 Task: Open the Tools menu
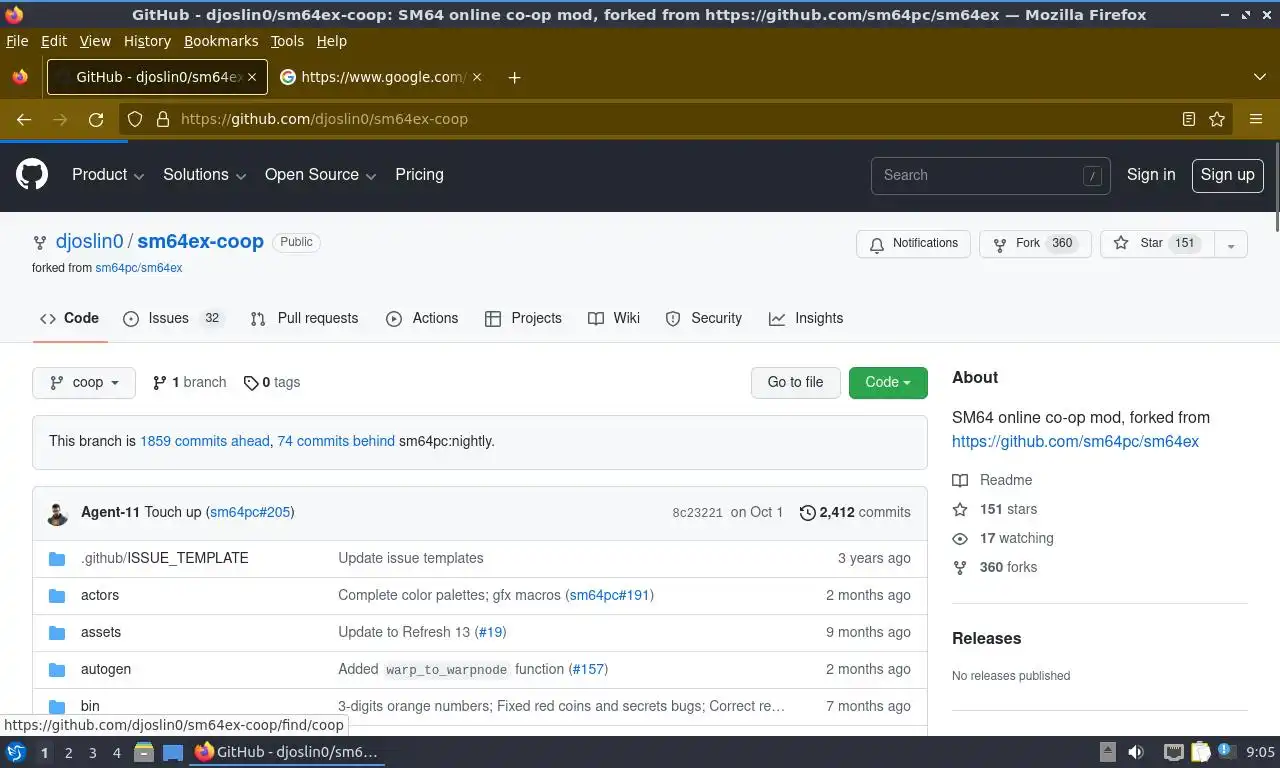coord(287,41)
